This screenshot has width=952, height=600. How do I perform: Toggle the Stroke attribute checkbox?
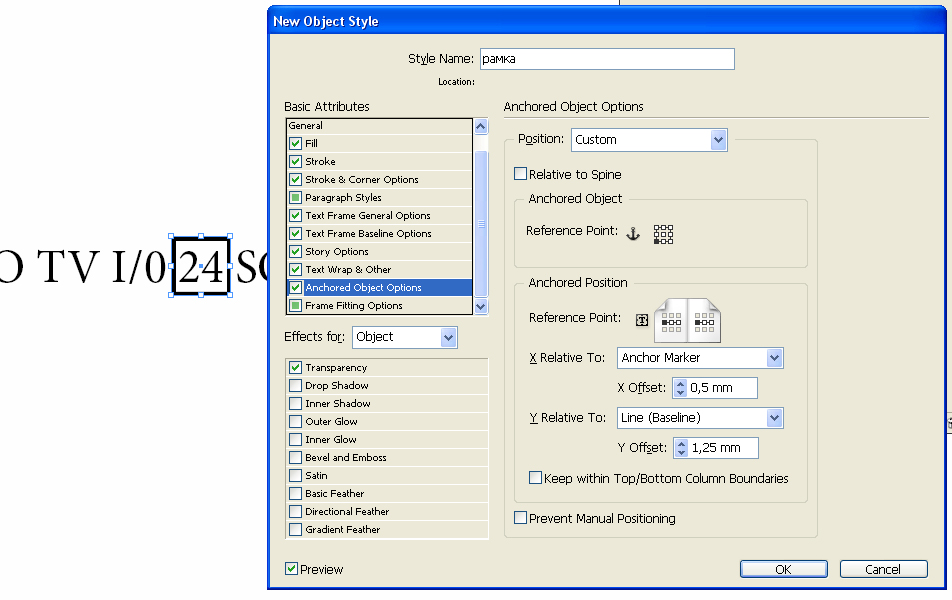coord(296,162)
